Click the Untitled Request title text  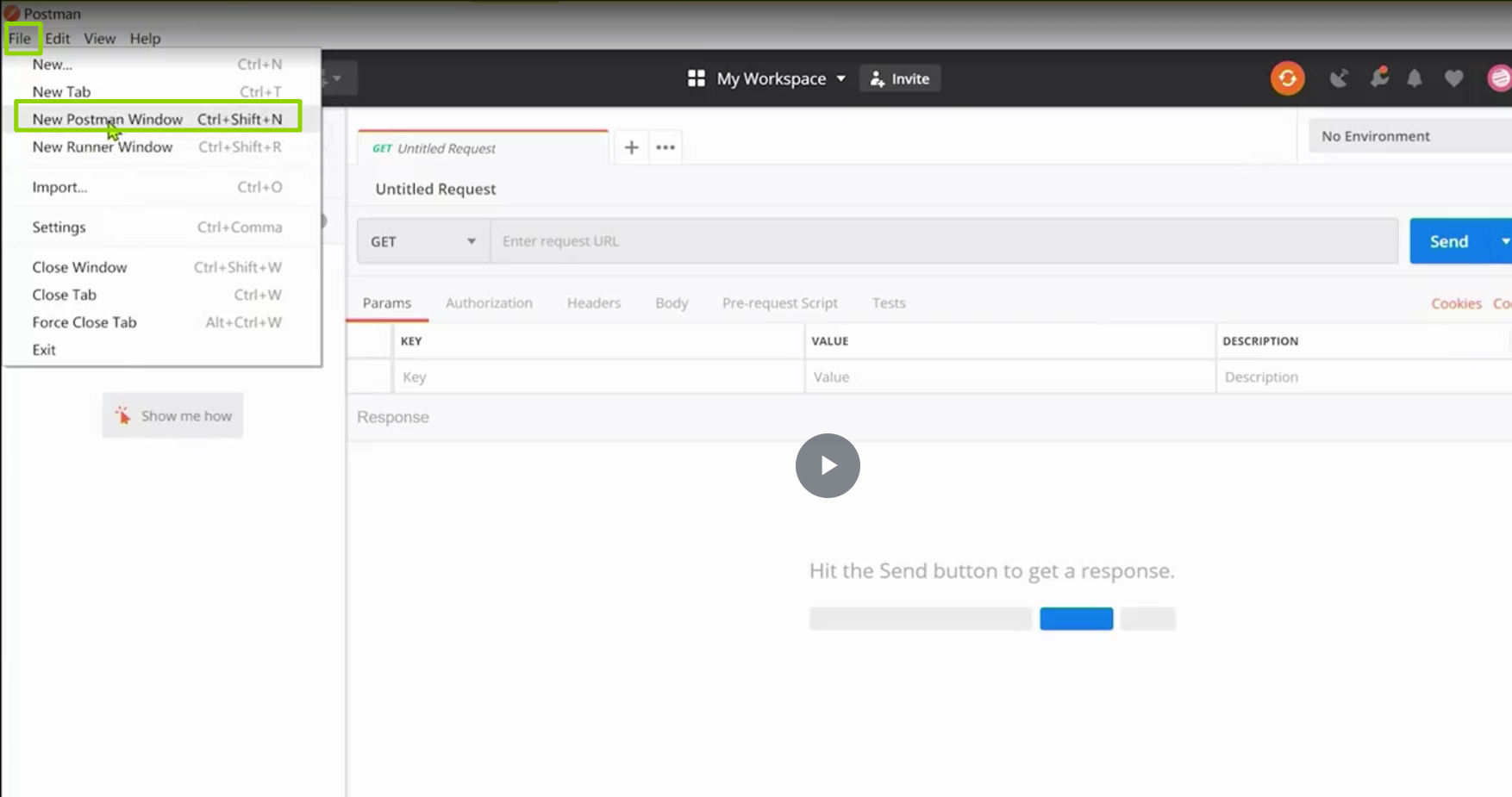[x=435, y=190]
